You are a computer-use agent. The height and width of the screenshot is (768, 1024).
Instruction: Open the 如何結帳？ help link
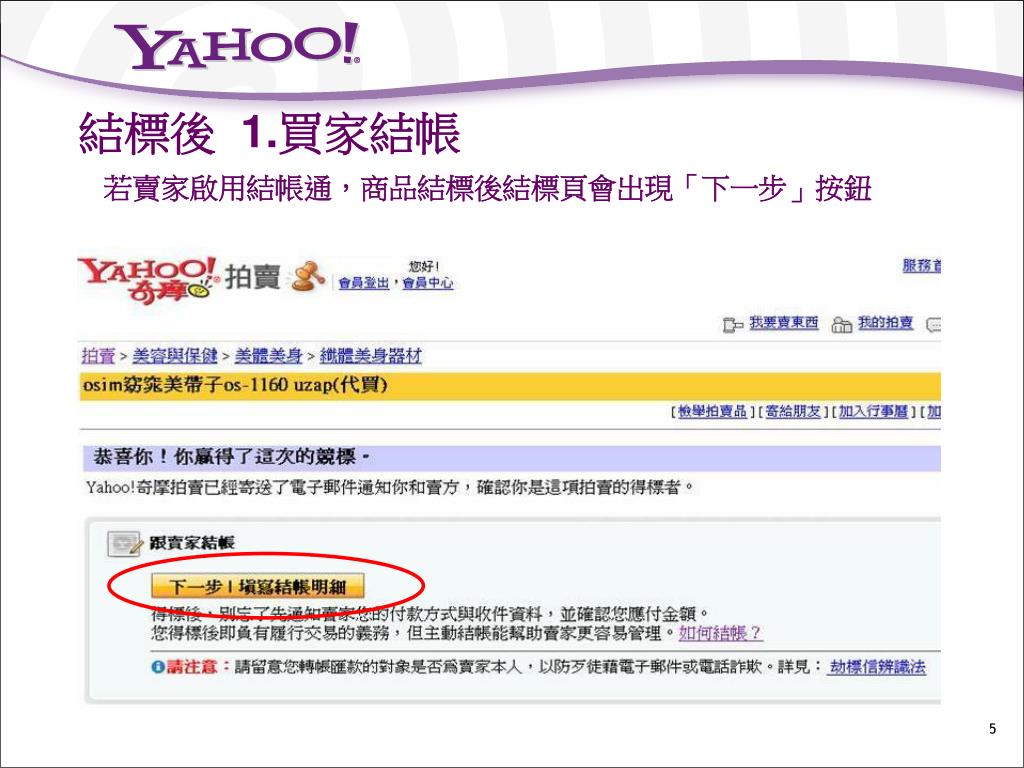(720, 633)
